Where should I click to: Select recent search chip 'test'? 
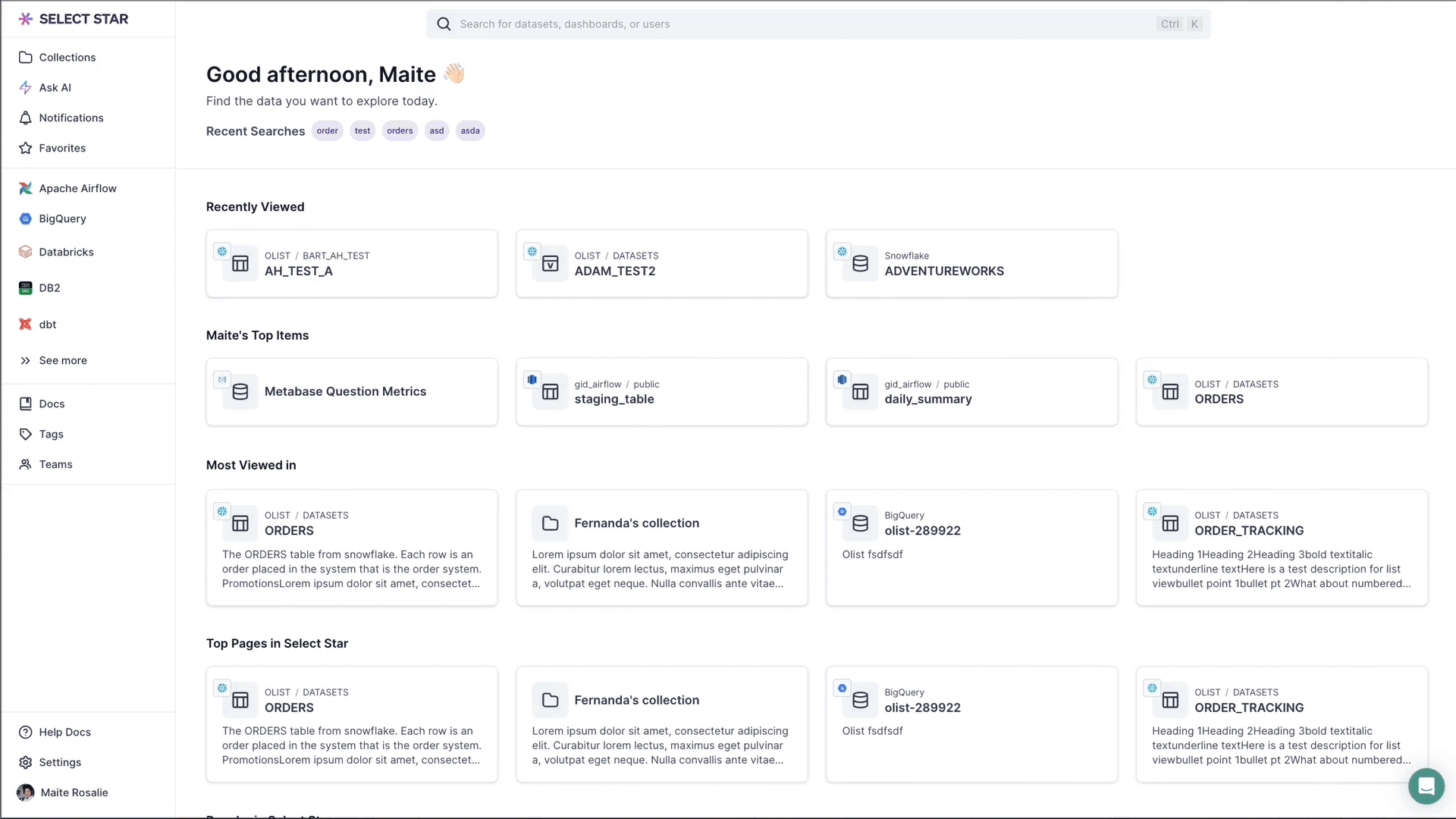coord(362,131)
